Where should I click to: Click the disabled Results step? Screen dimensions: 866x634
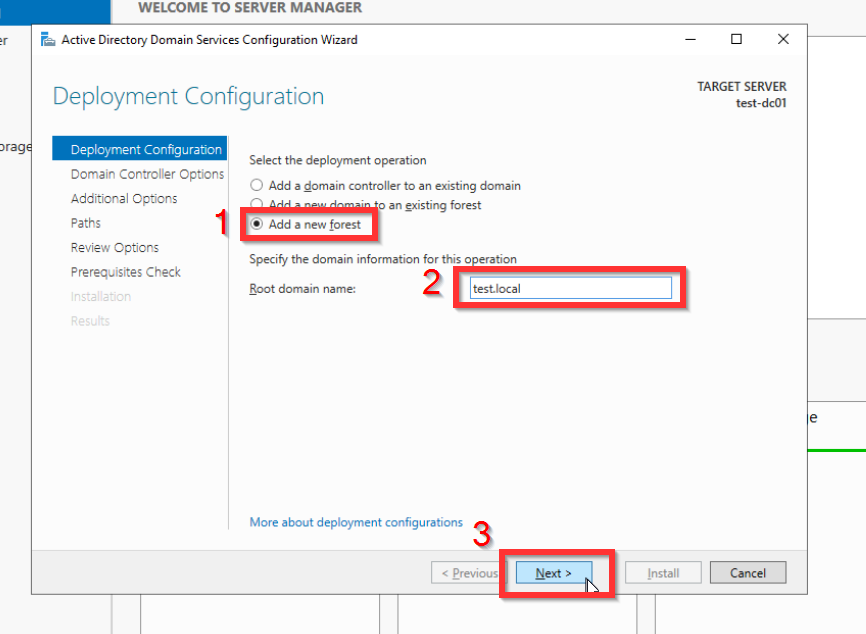click(x=90, y=321)
